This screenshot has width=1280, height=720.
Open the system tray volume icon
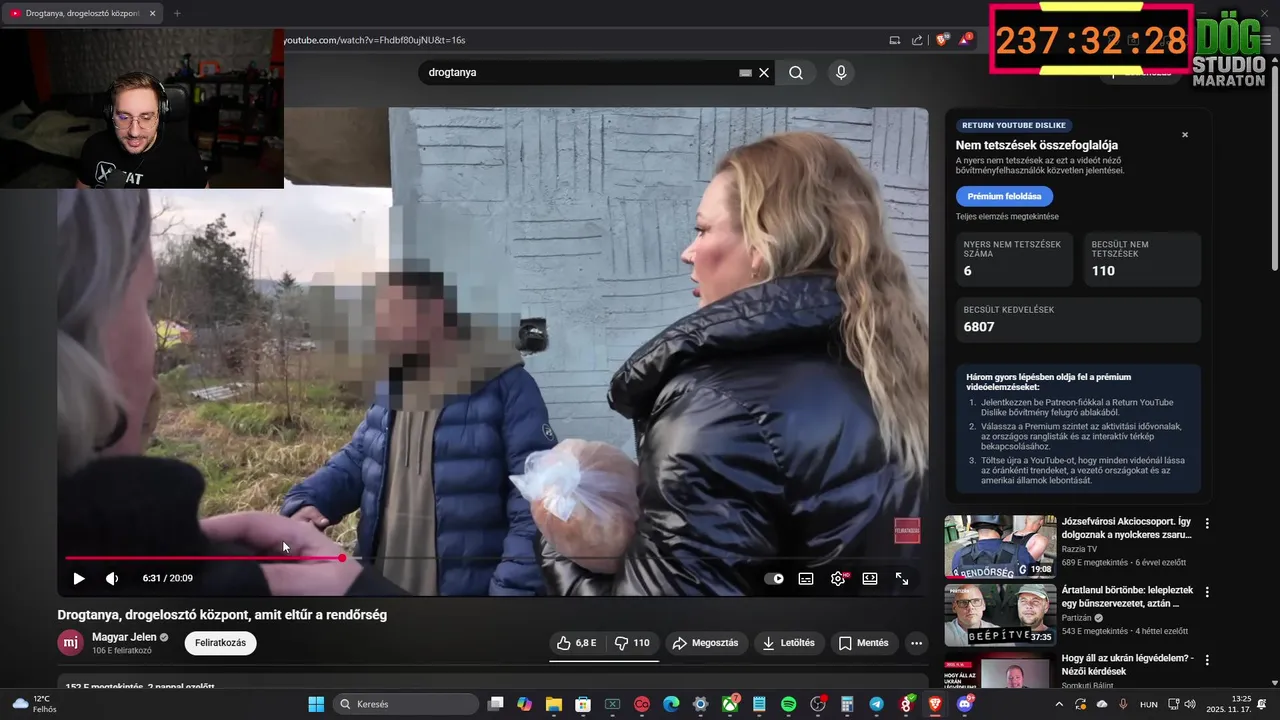point(1190,704)
